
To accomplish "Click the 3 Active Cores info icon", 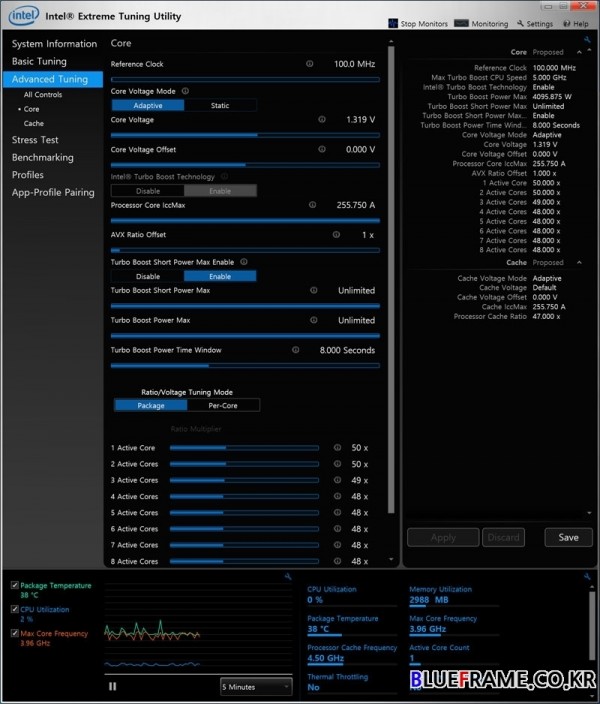I will click(337, 480).
